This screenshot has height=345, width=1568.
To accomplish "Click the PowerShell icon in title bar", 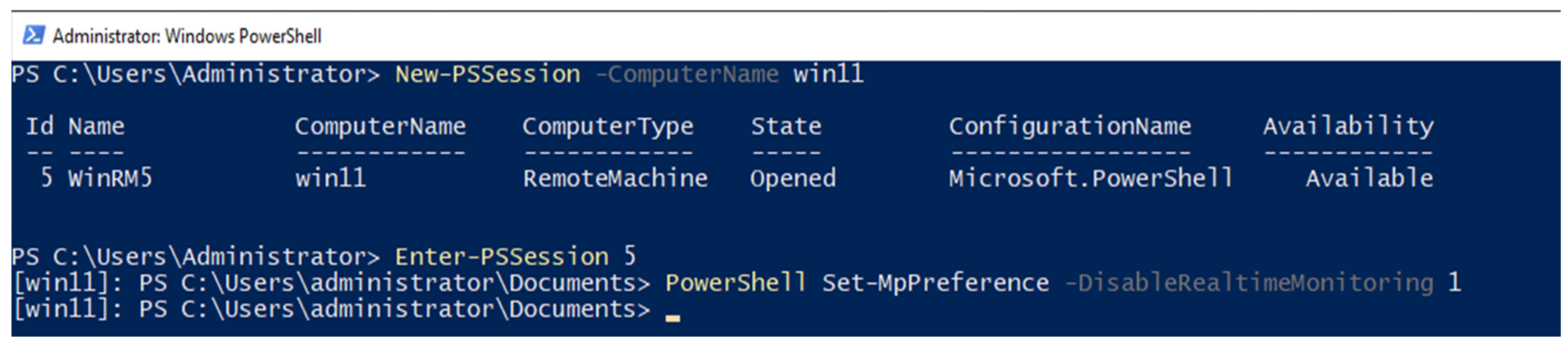I will click(33, 35).
